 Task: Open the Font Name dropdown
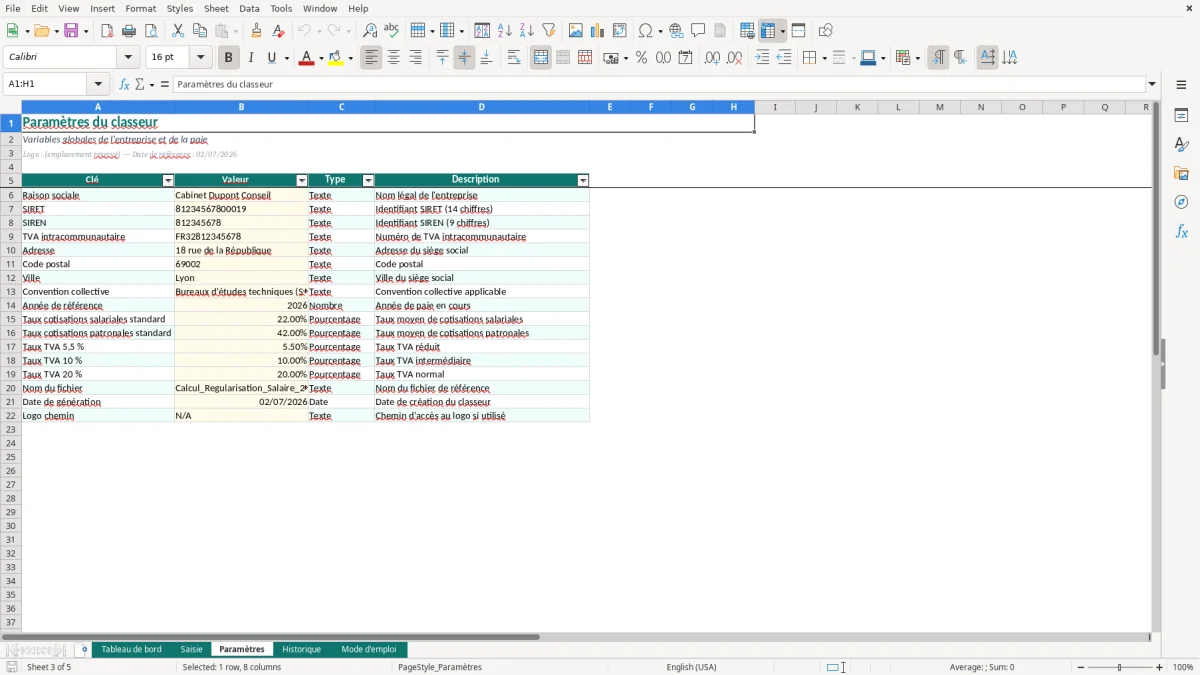tap(128, 58)
